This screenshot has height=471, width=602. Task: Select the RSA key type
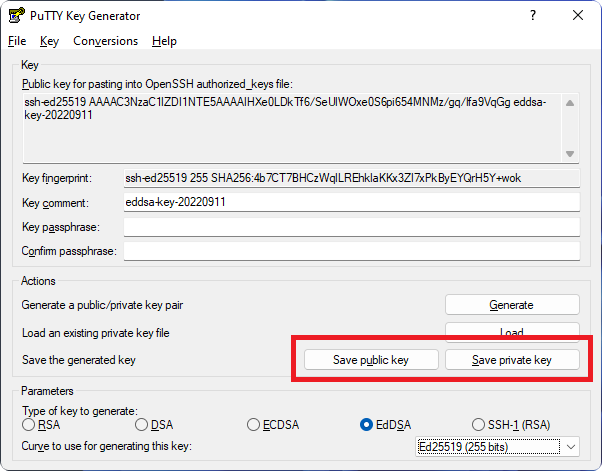[x=41, y=425]
